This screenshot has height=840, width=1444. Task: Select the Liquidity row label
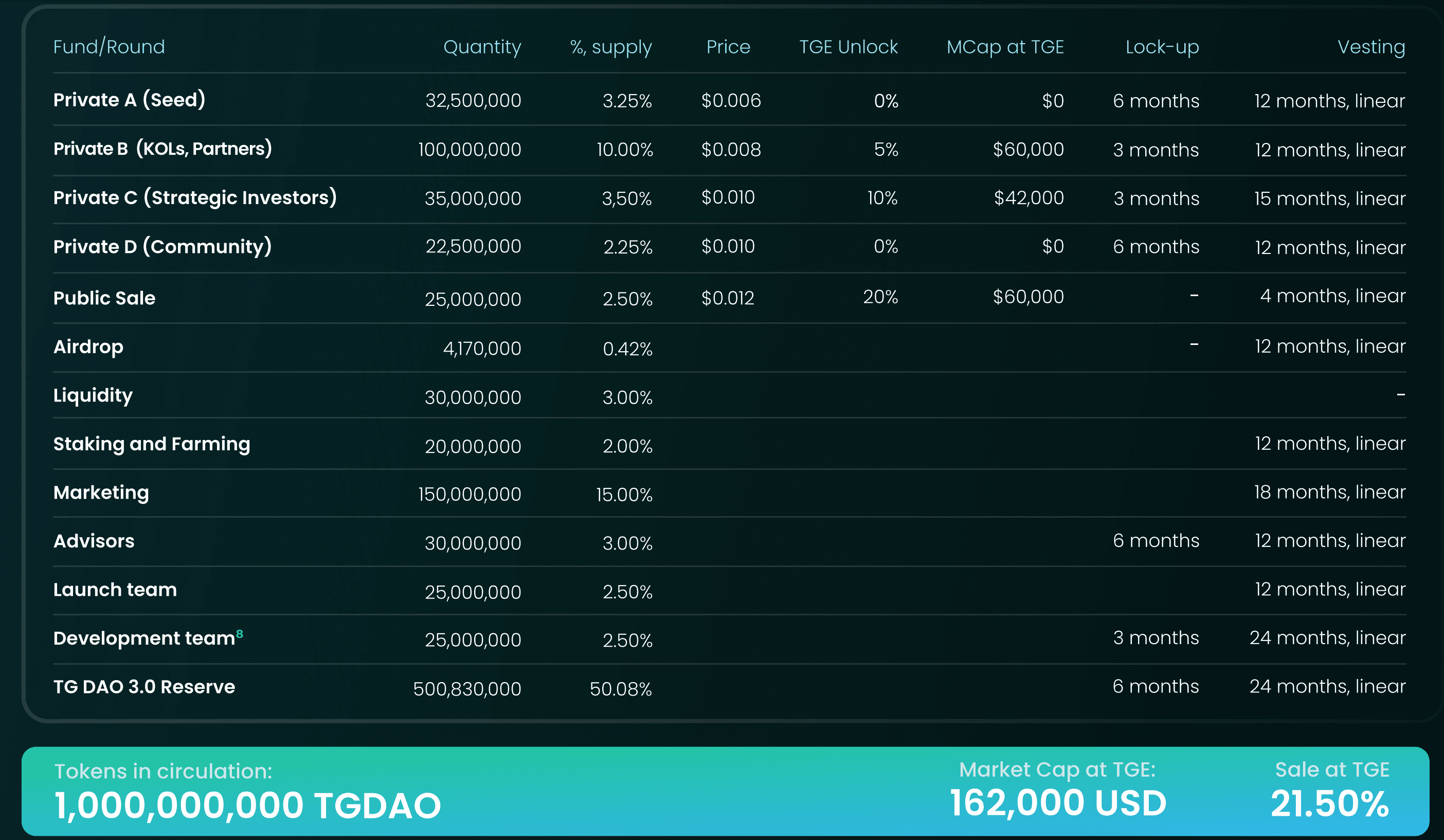(93, 395)
